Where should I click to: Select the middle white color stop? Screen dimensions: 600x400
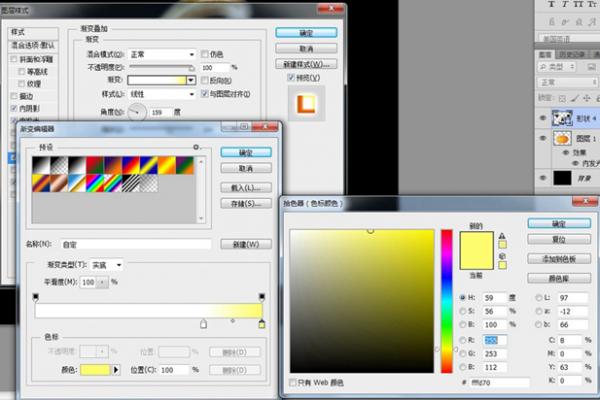204,325
